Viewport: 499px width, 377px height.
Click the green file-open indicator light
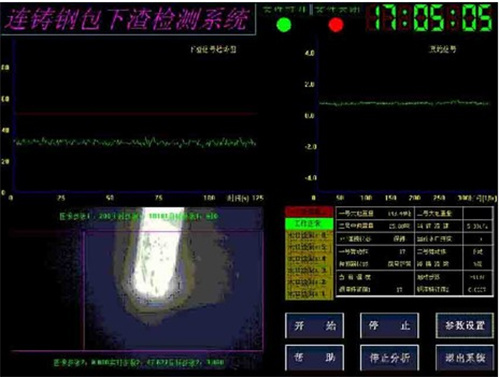(284, 25)
